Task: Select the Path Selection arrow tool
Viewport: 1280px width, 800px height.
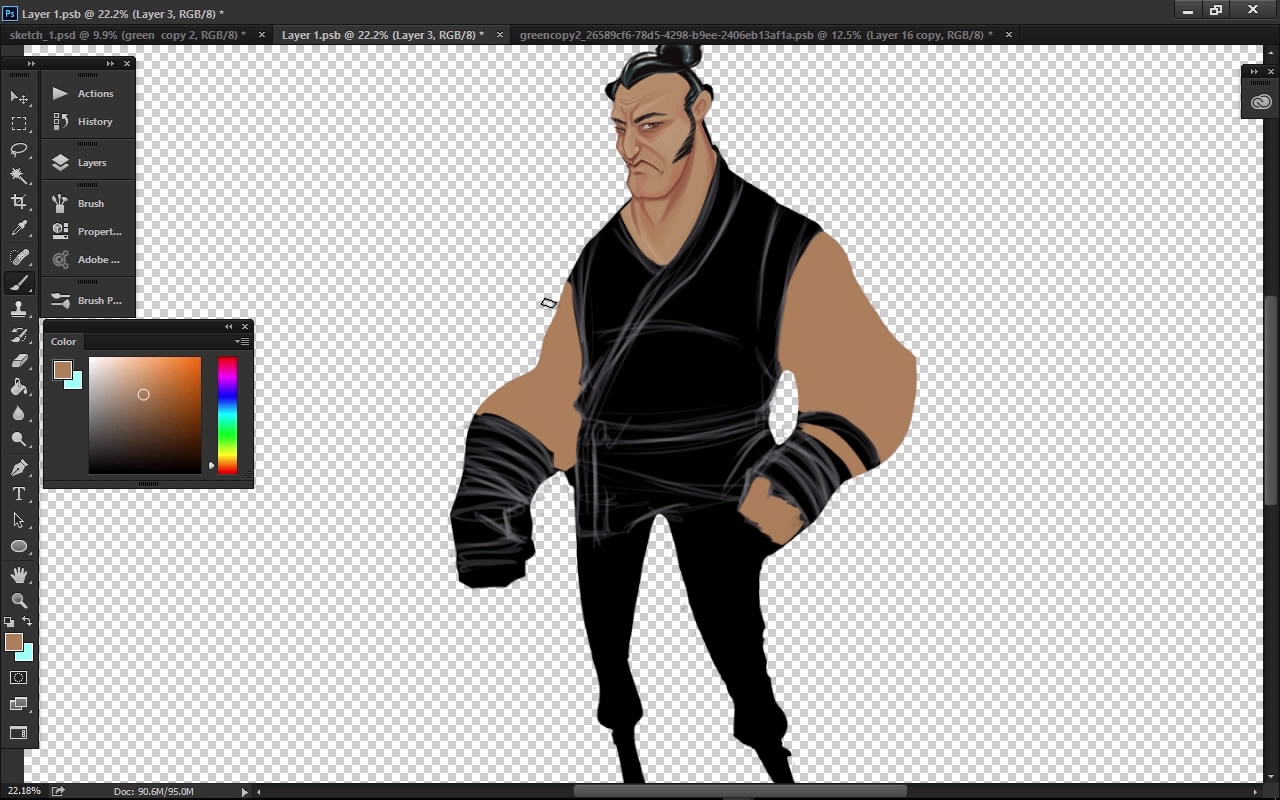Action: pyautogui.click(x=19, y=520)
